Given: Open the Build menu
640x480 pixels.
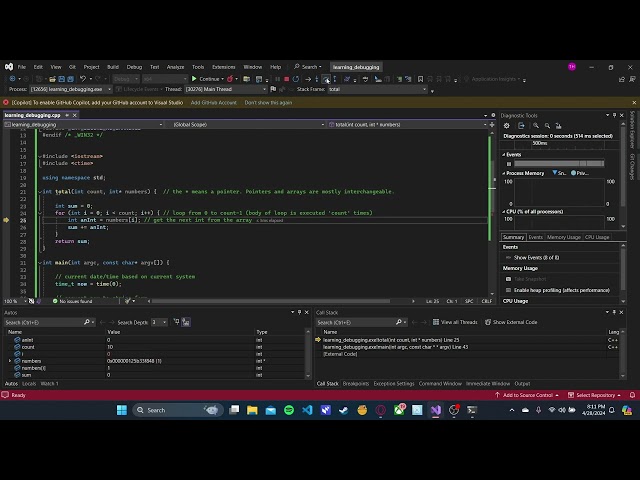Looking at the screenshot, I should 113,67.
